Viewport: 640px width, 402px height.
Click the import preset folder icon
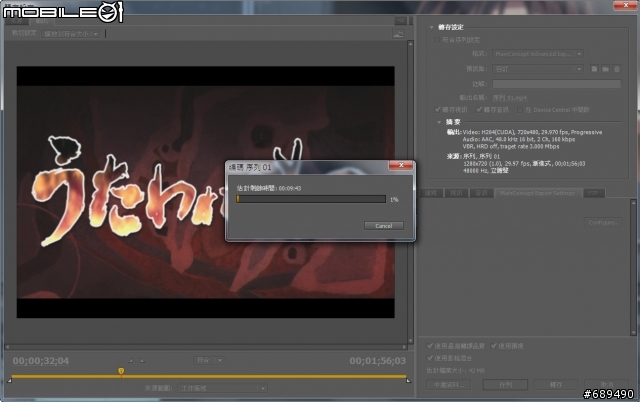pos(605,69)
